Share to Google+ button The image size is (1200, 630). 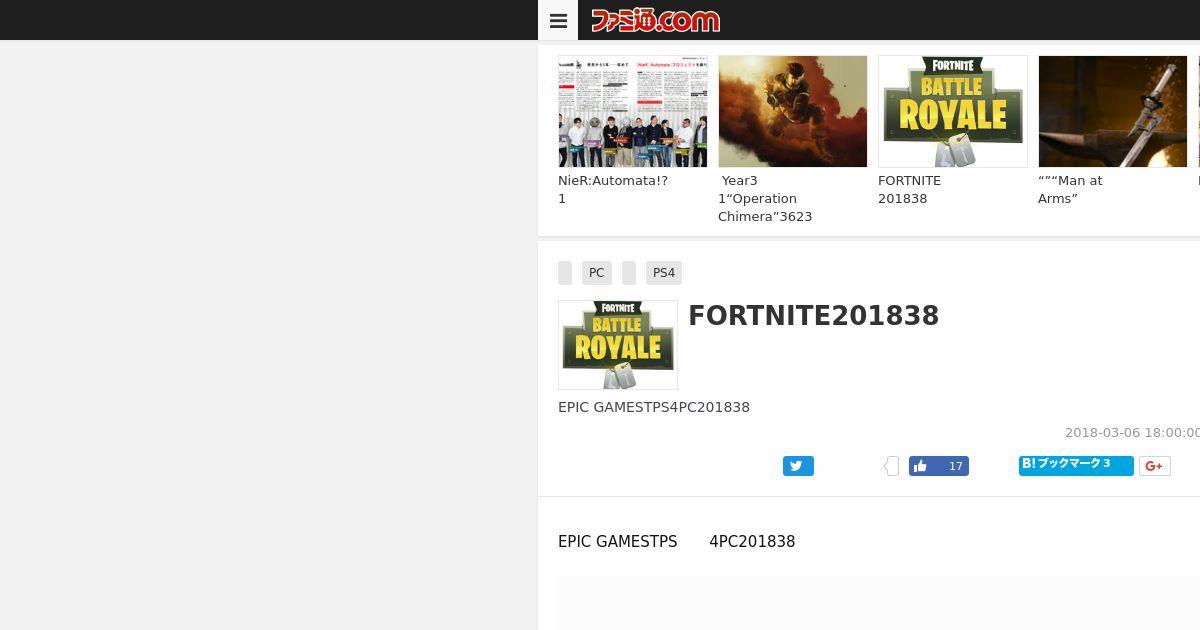pos(1154,466)
